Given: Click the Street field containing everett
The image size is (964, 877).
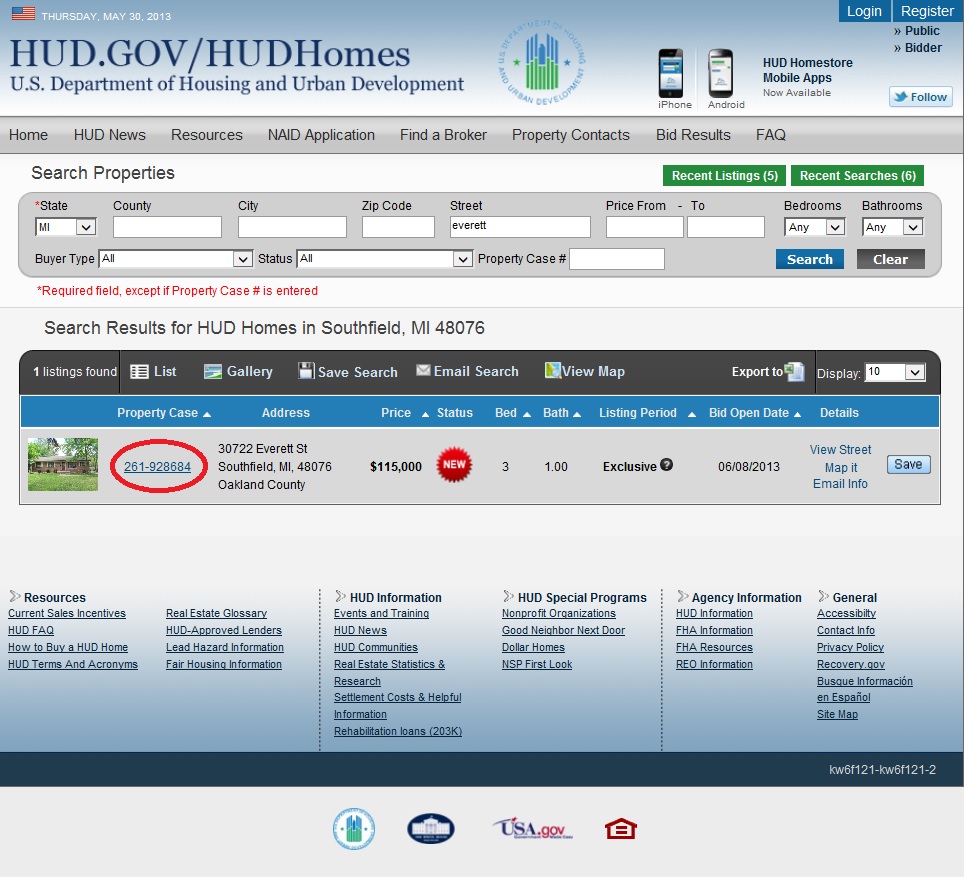Looking at the screenshot, I should point(520,227).
